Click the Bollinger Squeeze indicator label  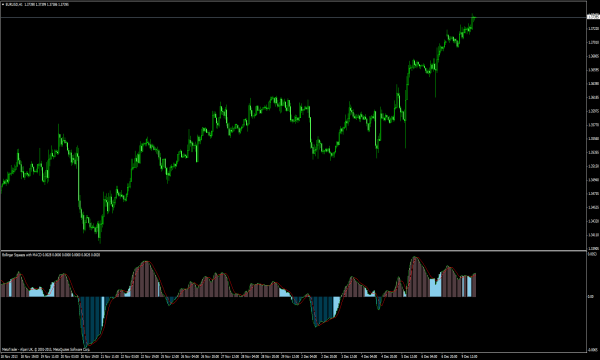(x=51, y=254)
